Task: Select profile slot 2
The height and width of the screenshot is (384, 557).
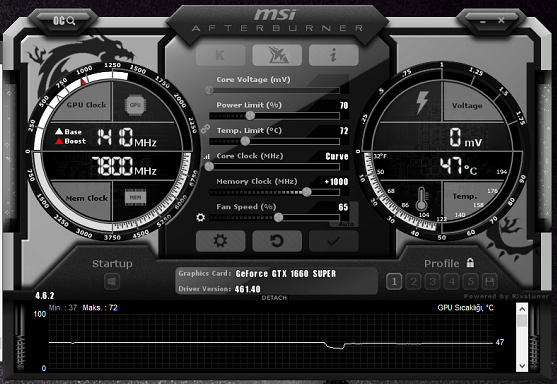Action: [413, 282]
